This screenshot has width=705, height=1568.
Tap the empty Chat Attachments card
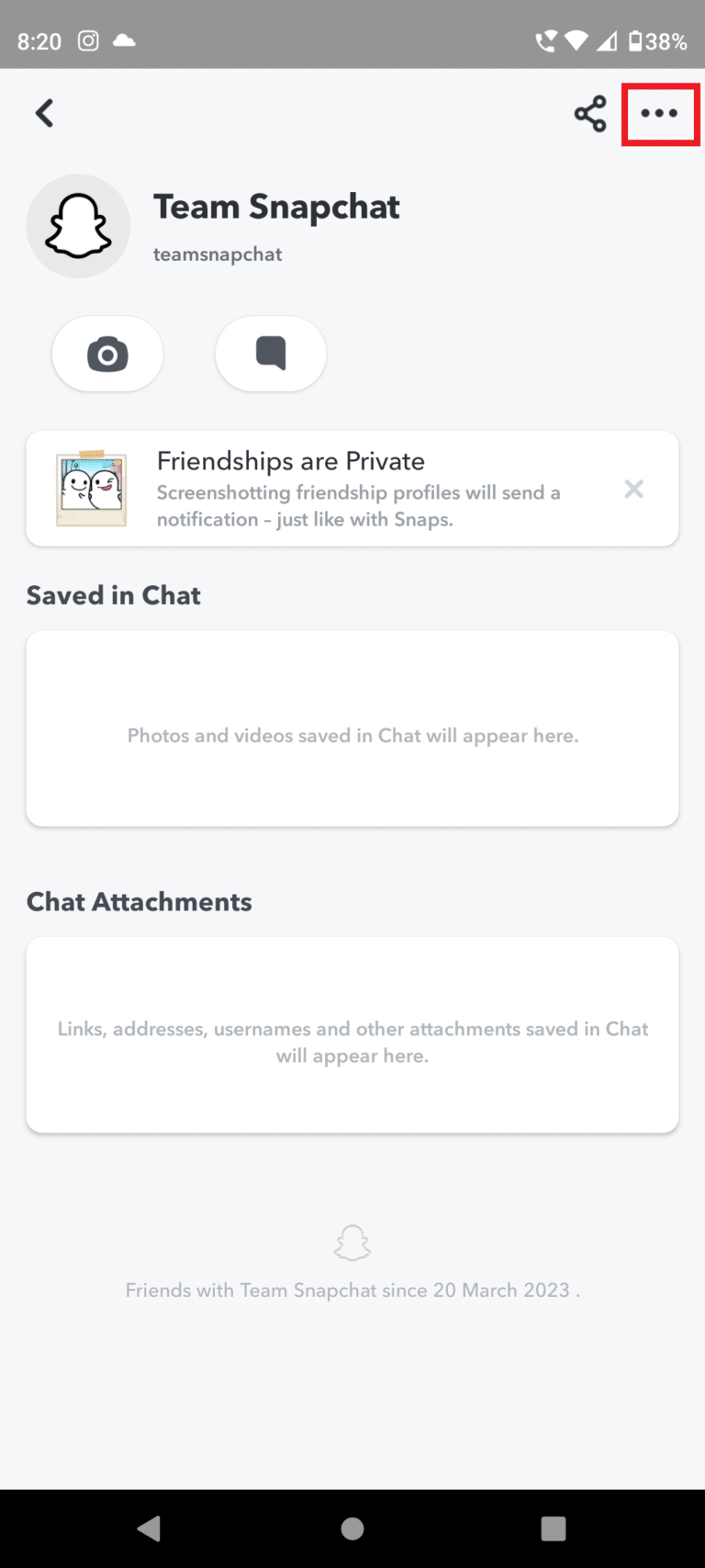tap(352, 1035)
